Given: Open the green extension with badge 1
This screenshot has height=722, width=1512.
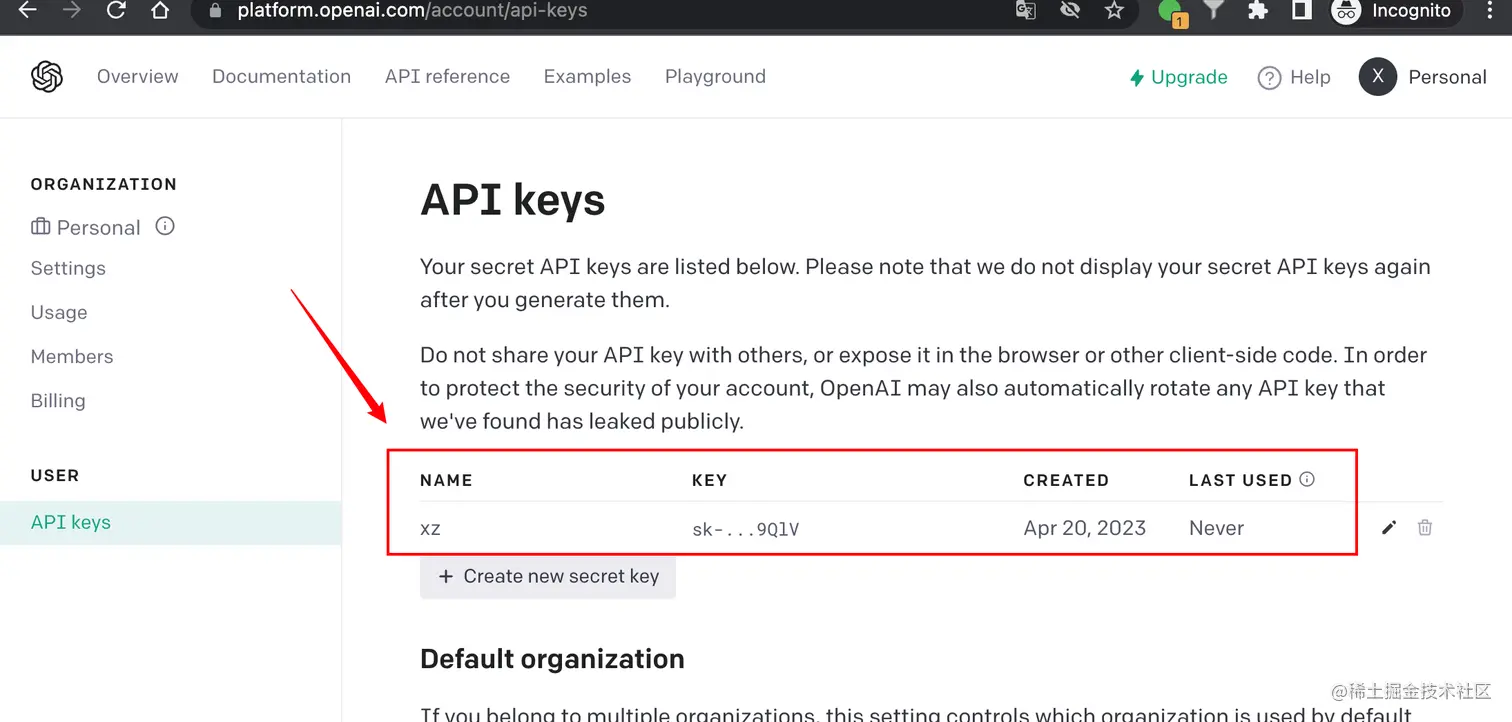Looking at the screenshot, I should point(1171,12).
